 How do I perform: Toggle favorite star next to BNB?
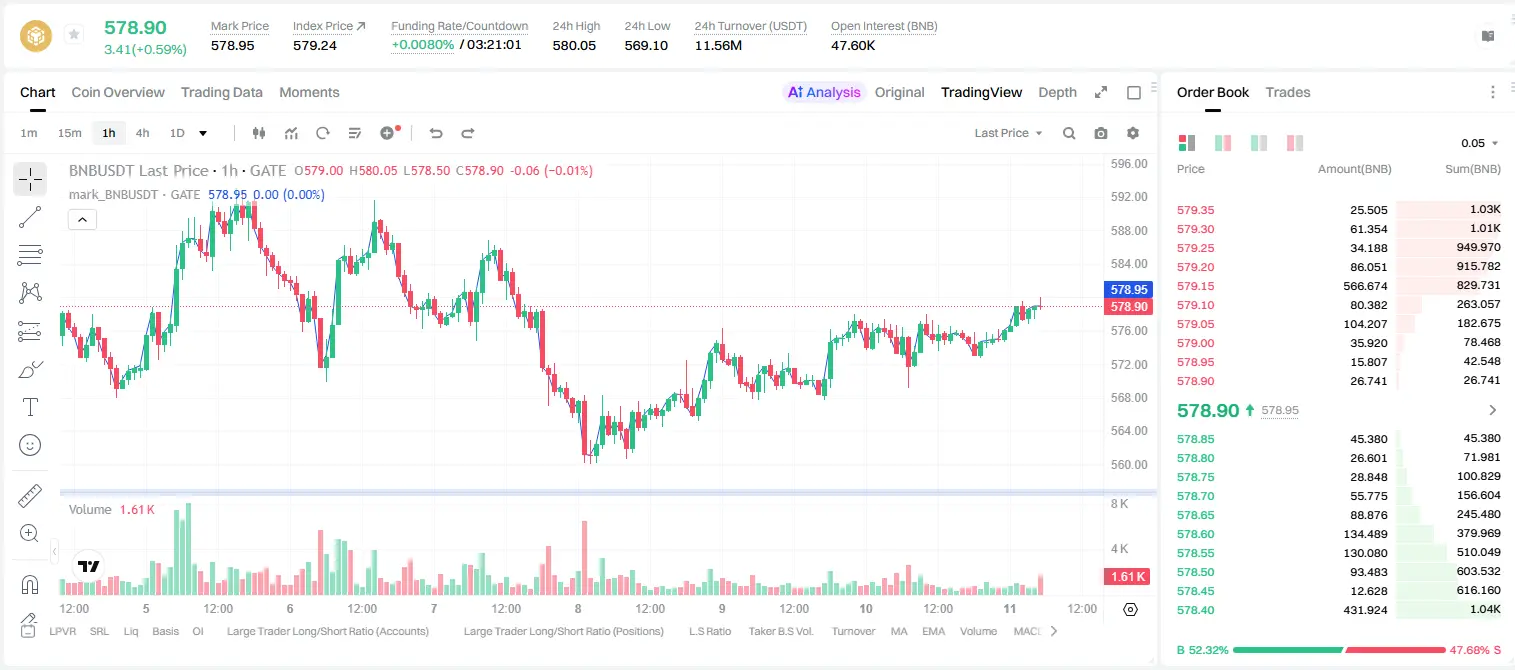[x=74, y=35]
